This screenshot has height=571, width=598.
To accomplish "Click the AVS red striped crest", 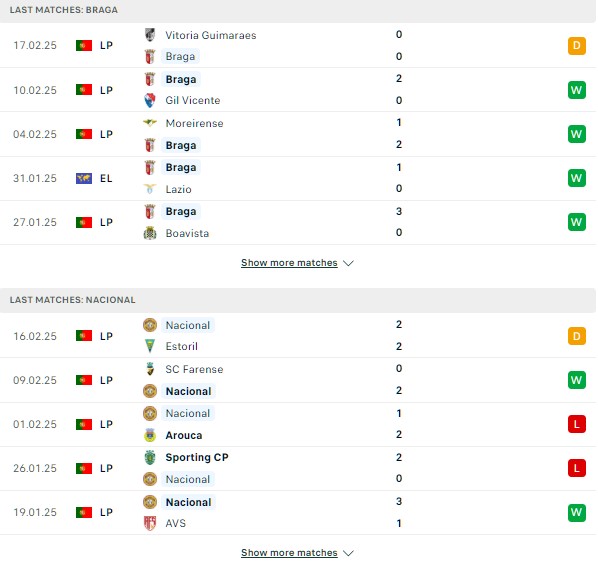I will pyautogui.click(x=150, y=523).
